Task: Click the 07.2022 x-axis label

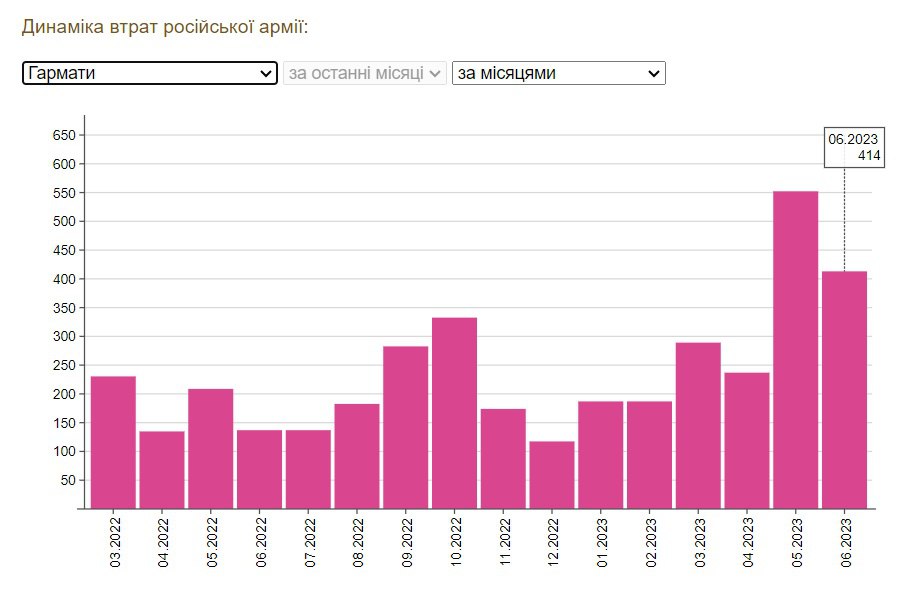Action: [x=309, y=543]
